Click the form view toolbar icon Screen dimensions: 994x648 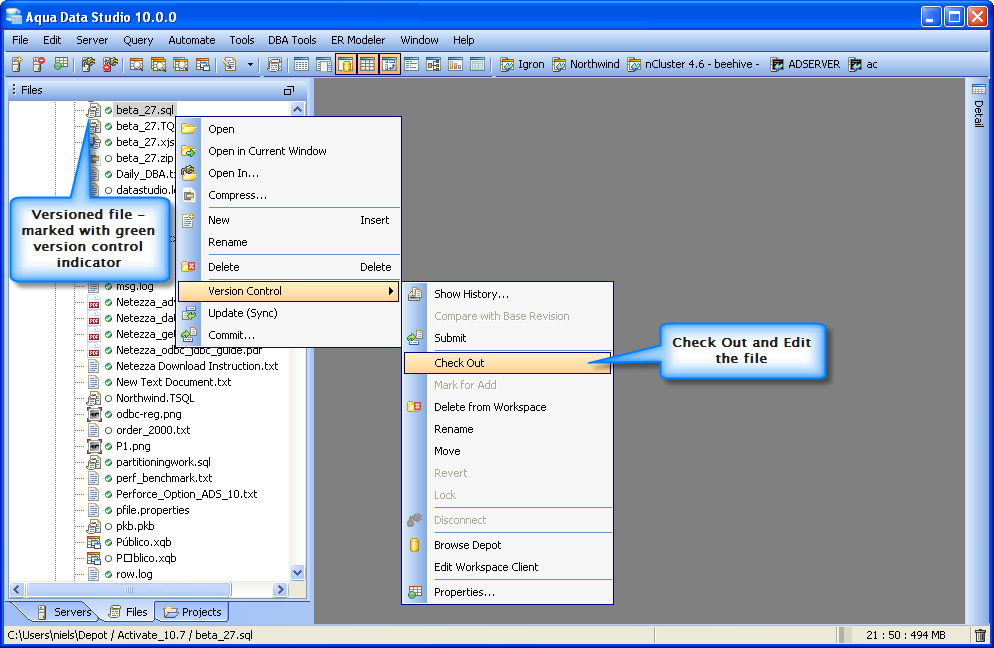[x=411, y=64]
